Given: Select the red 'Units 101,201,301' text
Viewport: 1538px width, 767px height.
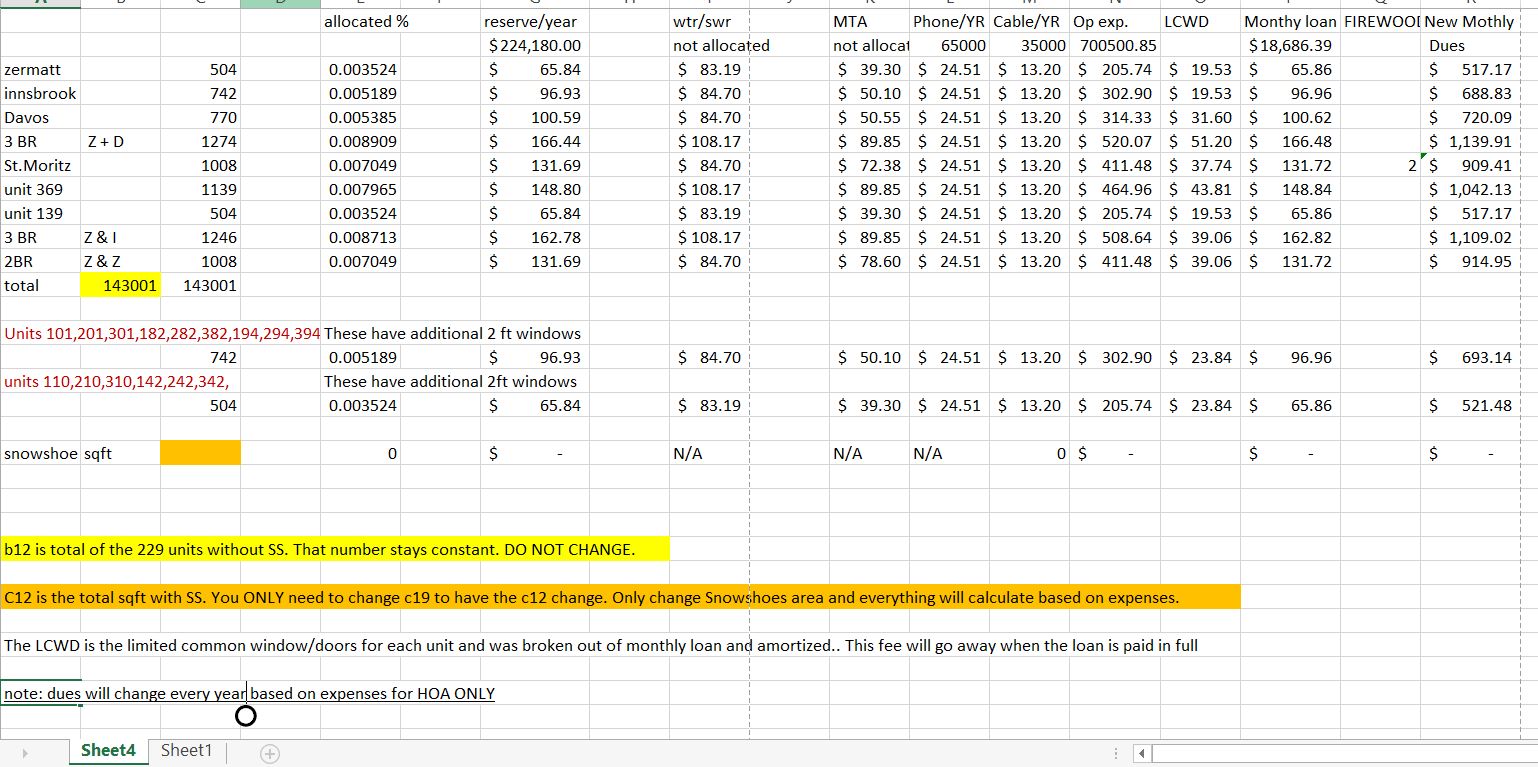Looking at the screenshot, I should coord(162,334).
